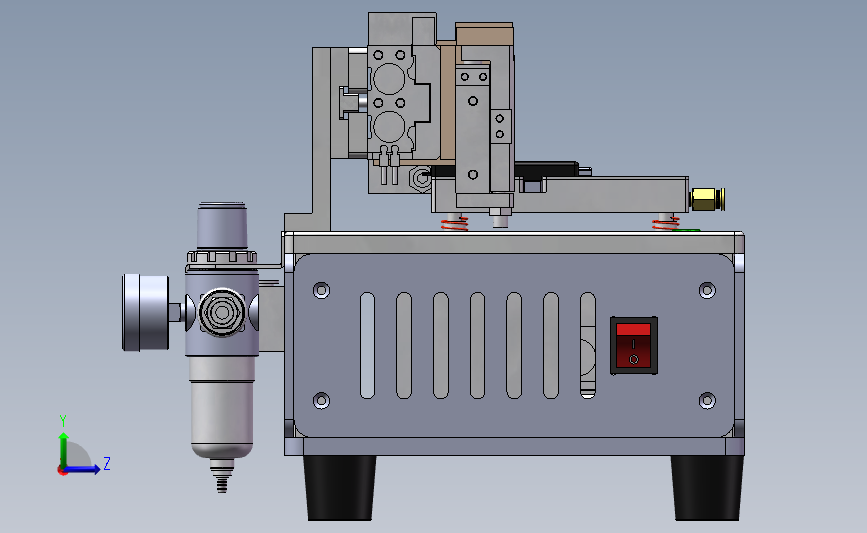
Task: Select the left black rubber foot
Action: [340, 488]
